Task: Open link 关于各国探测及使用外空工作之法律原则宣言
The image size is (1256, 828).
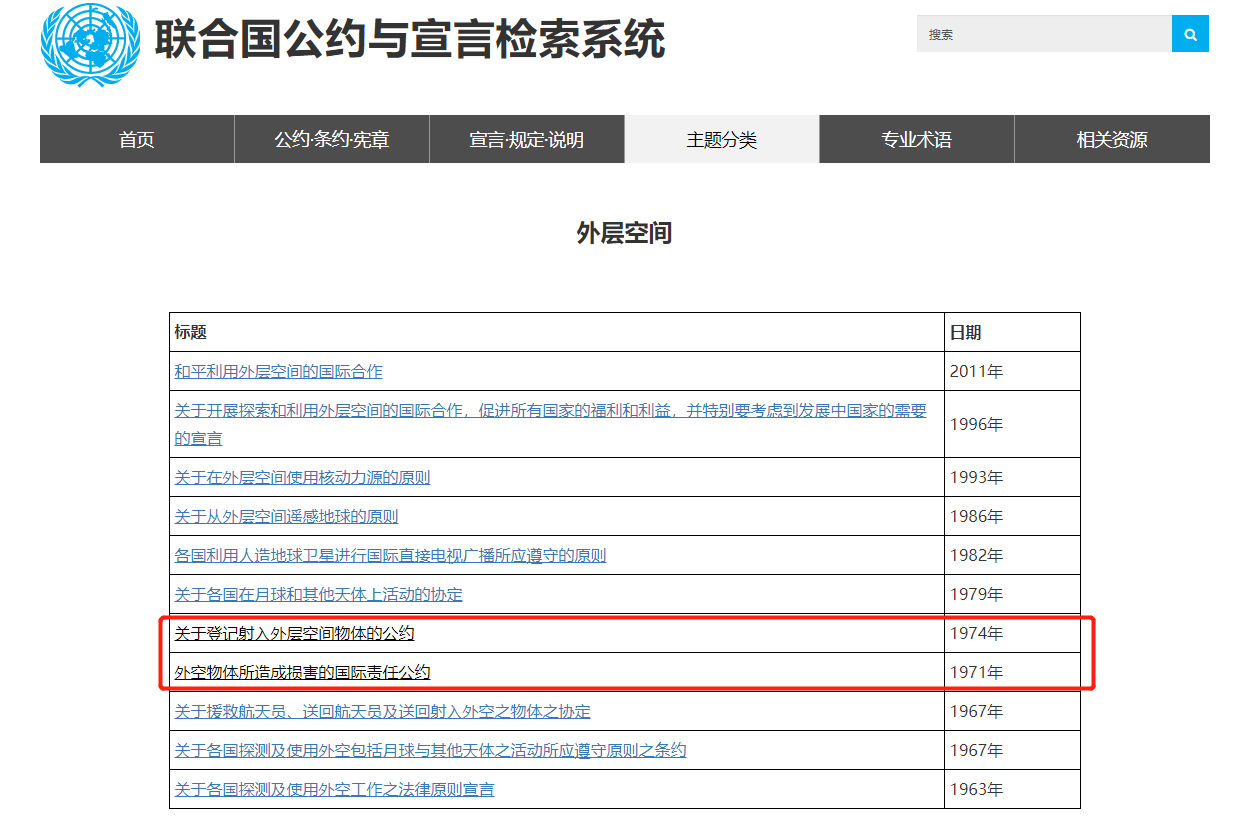Action: click(334, 790)
